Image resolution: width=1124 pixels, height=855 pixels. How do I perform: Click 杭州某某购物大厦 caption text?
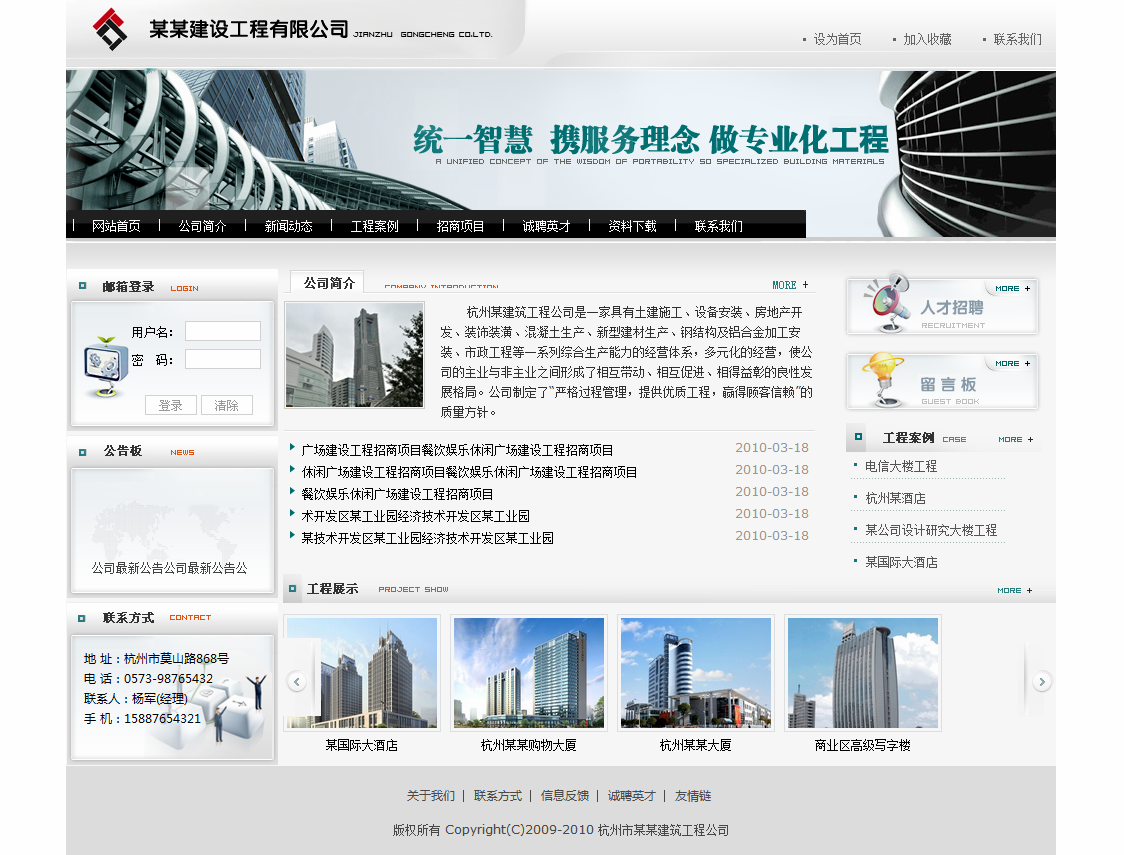click(x=528, y=745)
